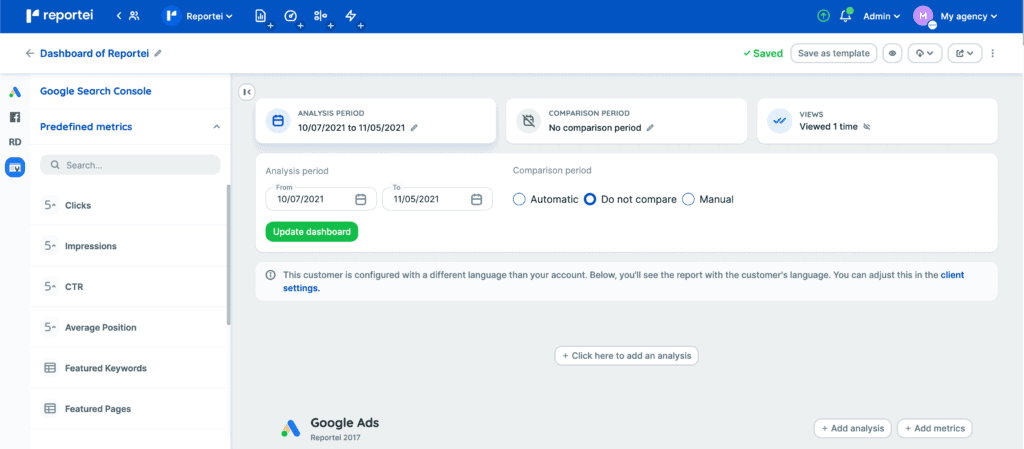Expand the Admin menu
Image resolution: width=1024 pixels, height=449 pixels.
(882, 16)
